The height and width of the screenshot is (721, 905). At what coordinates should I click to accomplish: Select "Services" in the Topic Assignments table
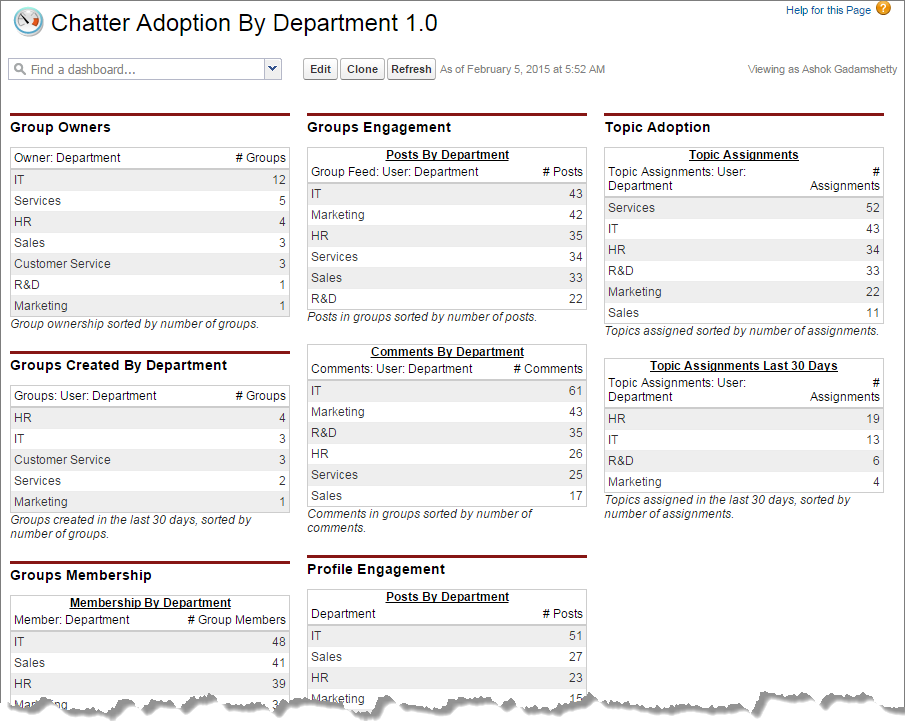pos(631,208)
